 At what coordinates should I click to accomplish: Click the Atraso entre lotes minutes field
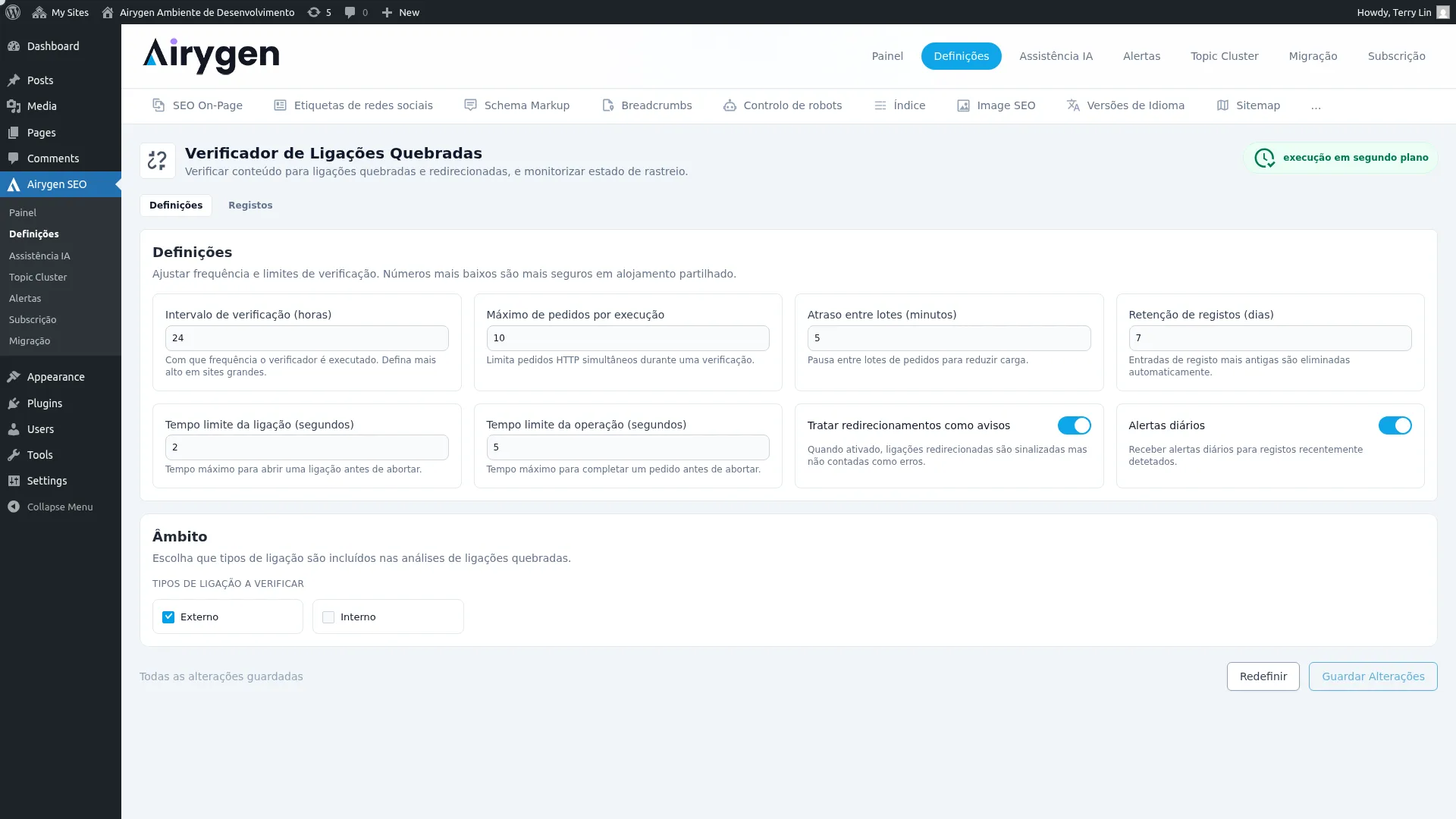[949, 338]
